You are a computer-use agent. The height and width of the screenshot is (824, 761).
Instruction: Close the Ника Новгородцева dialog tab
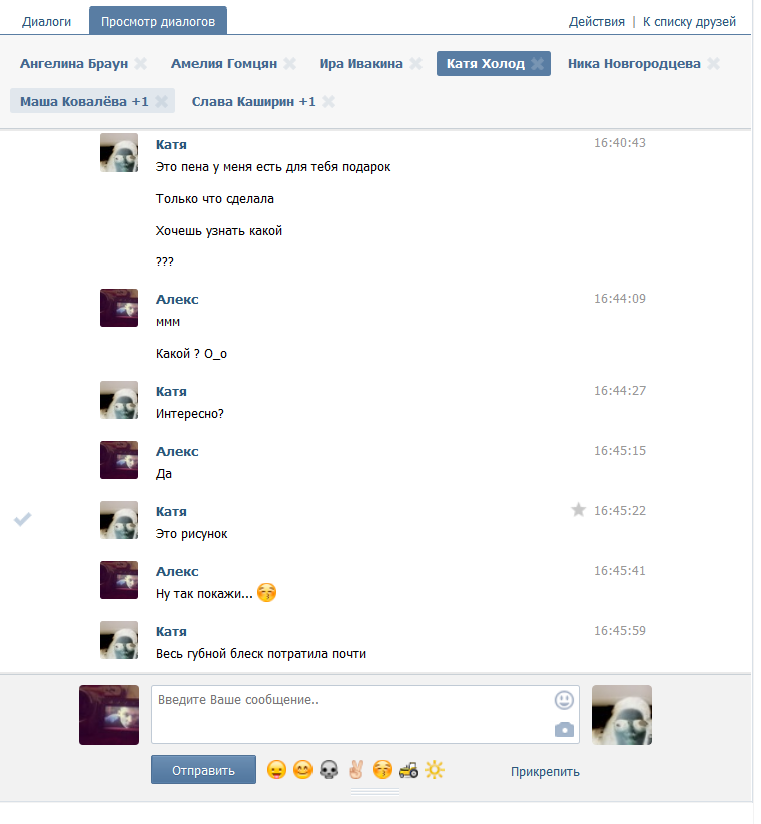click(714, 64)
